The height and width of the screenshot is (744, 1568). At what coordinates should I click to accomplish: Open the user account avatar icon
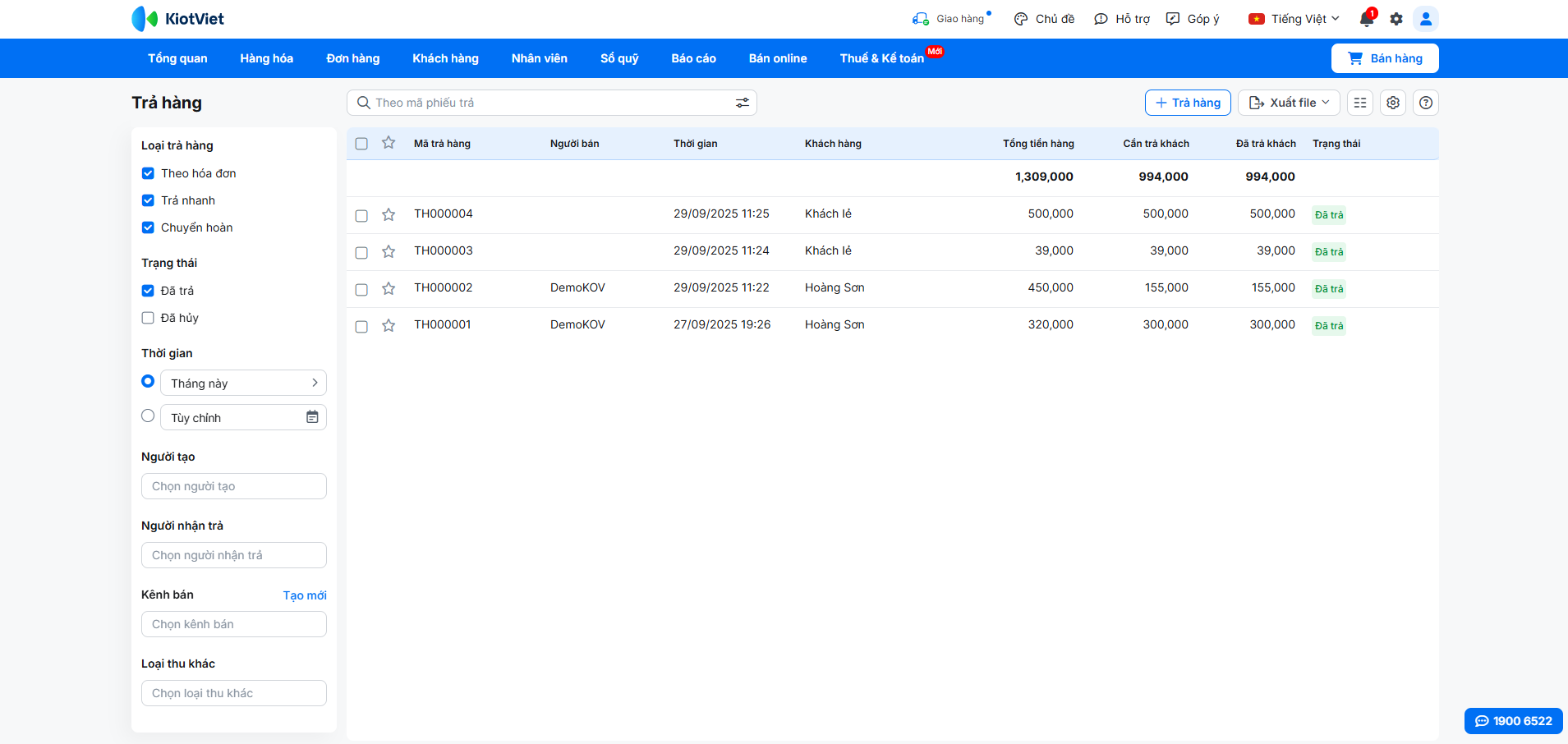[x=1426, y=19]
